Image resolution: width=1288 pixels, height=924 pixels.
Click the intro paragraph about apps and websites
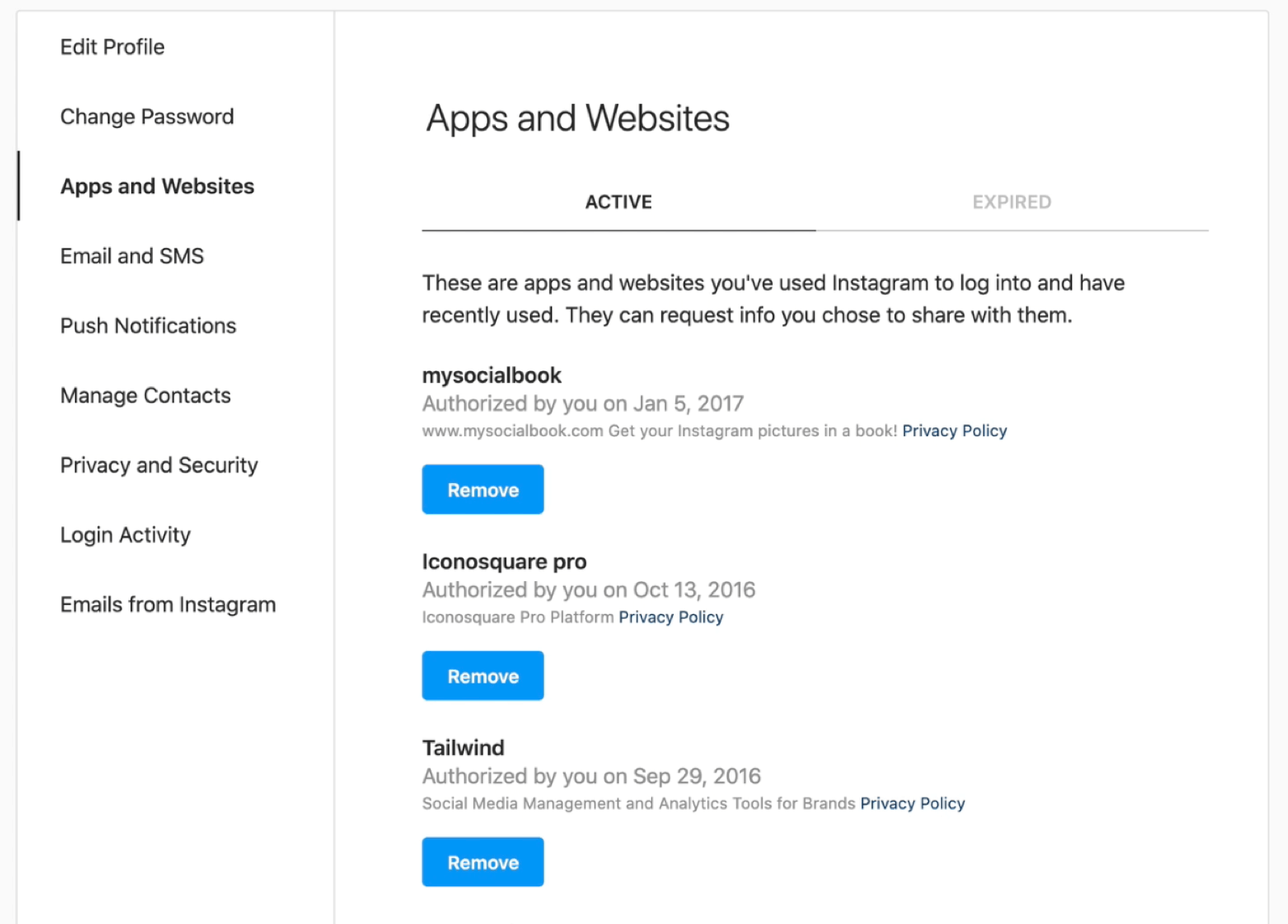(774, 299)
